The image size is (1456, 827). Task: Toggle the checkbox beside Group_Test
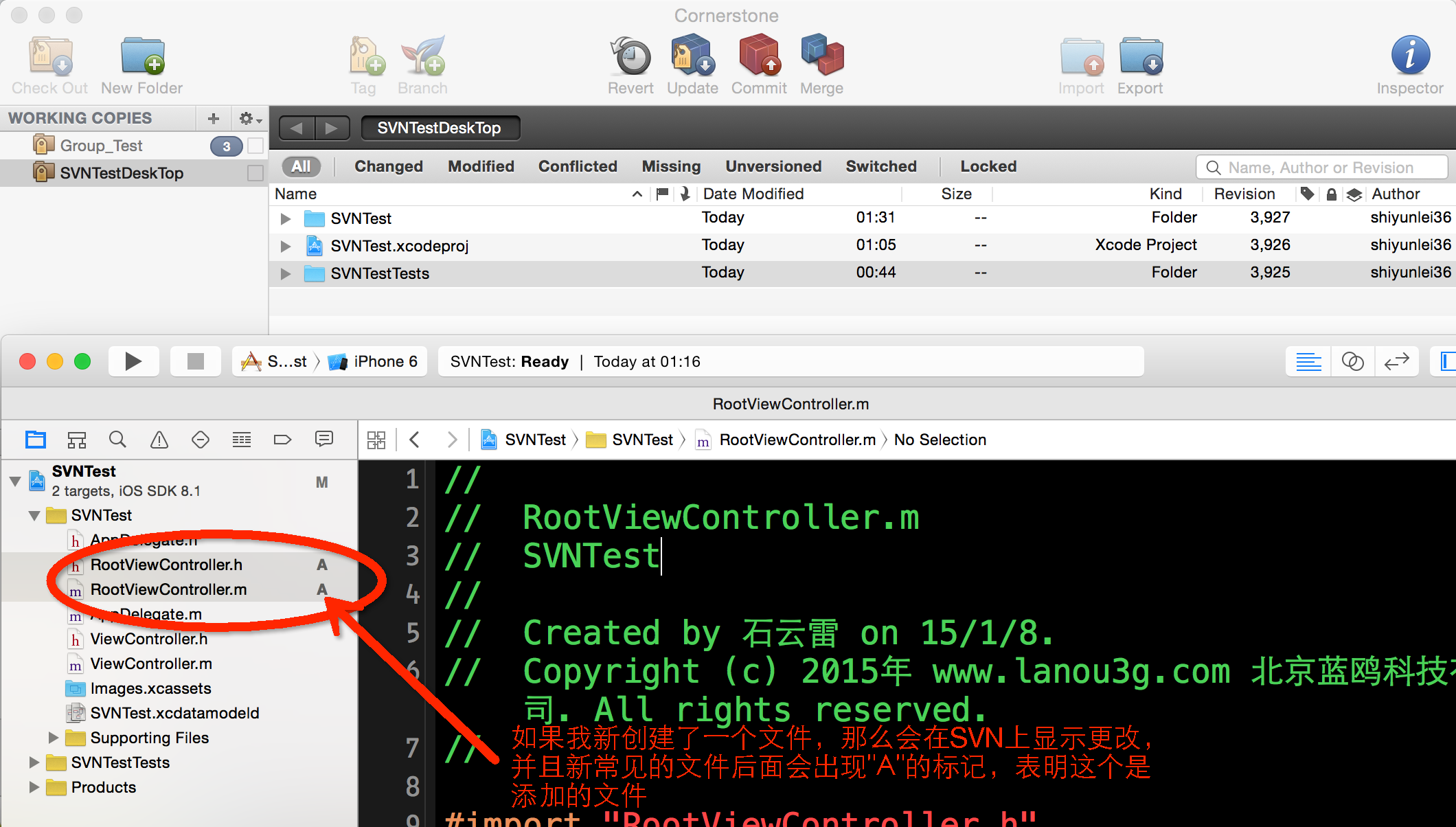pos(255,146)
